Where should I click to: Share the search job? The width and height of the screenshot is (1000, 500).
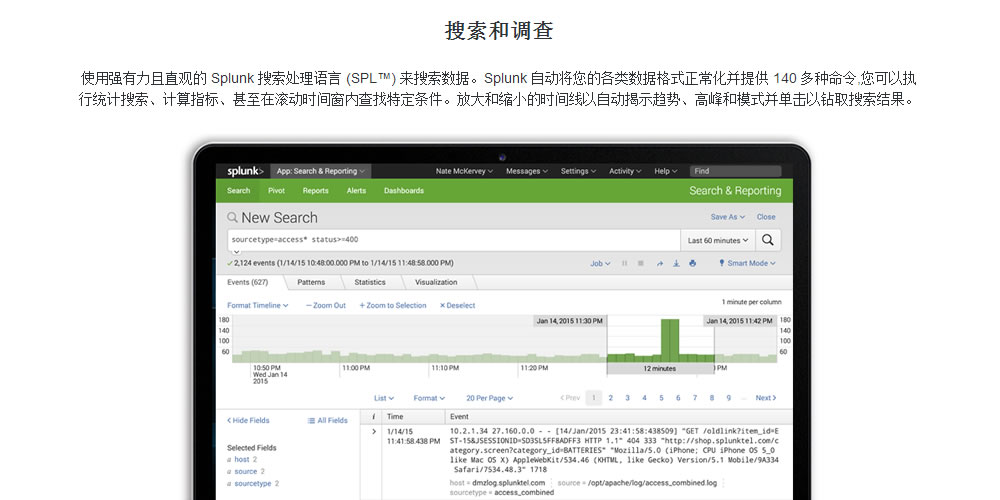[x=659, y=263]
